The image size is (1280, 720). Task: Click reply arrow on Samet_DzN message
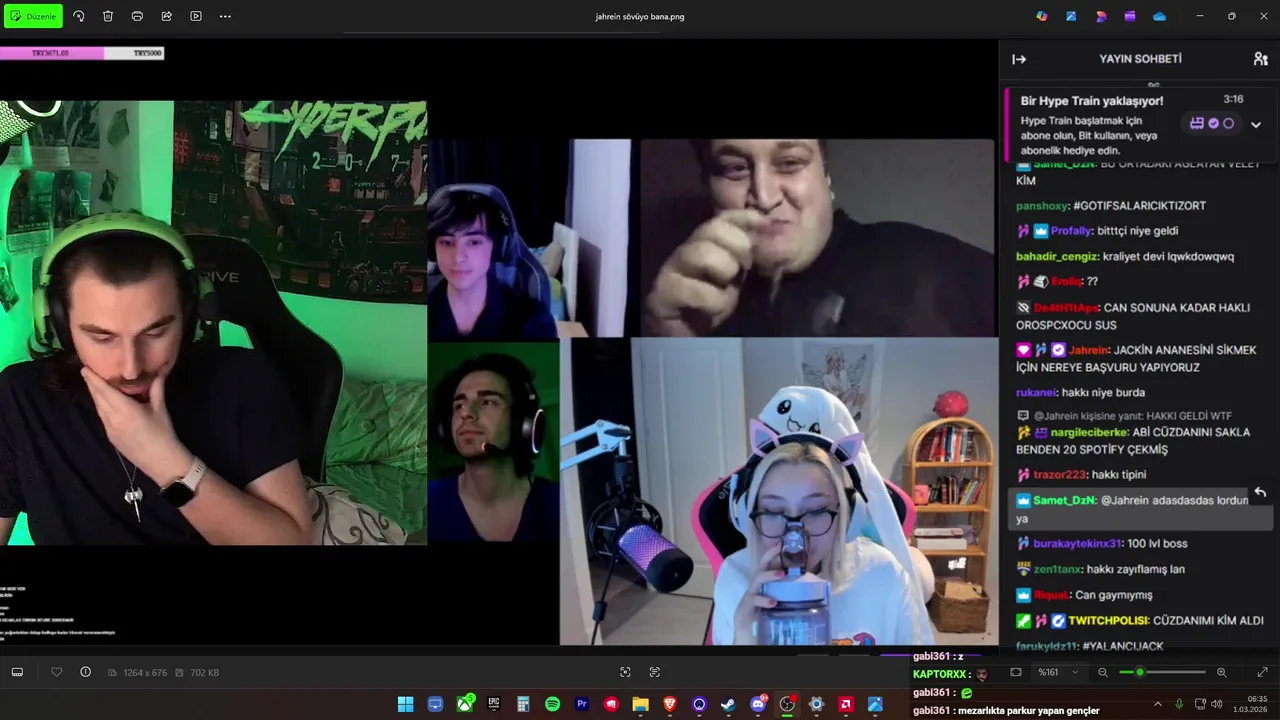point(1260,492)
